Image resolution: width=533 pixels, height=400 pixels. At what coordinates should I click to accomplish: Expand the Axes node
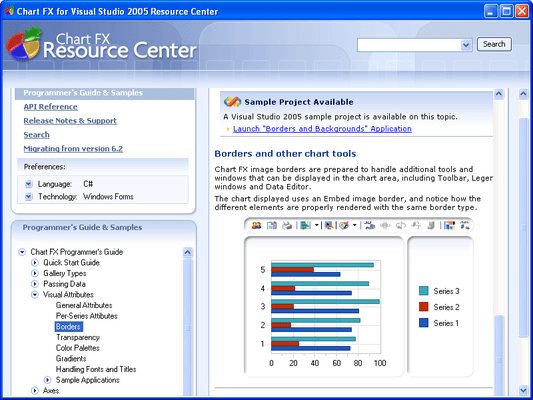pos(35,390)
